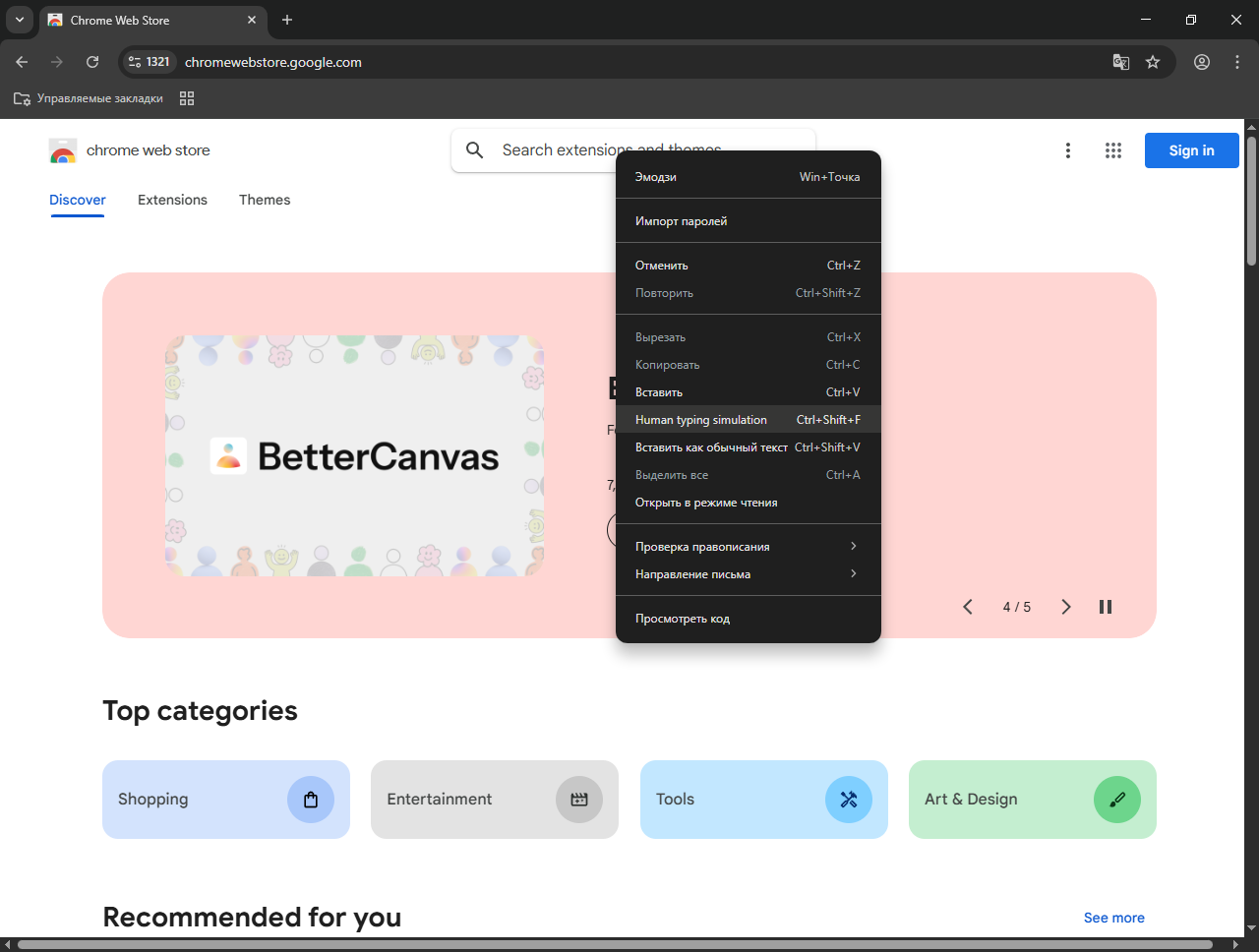Click the browser forward arrow
This screenshot has width=1259, height=952.
click(57, 62)
